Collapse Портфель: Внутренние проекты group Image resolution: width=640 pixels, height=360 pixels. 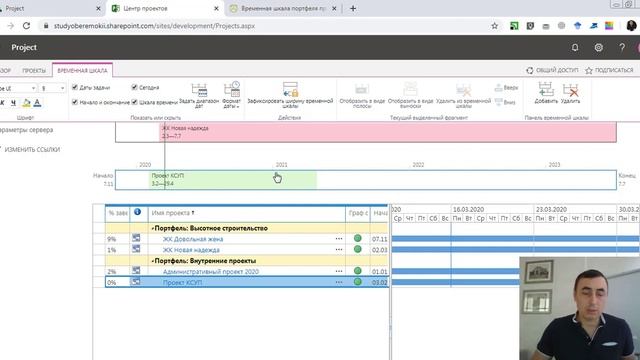tap(153, 261)
